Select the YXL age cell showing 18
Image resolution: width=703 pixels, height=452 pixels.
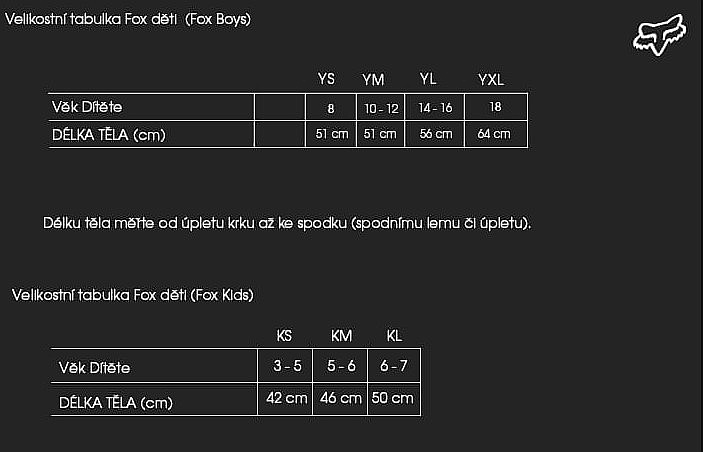(496, 107)
